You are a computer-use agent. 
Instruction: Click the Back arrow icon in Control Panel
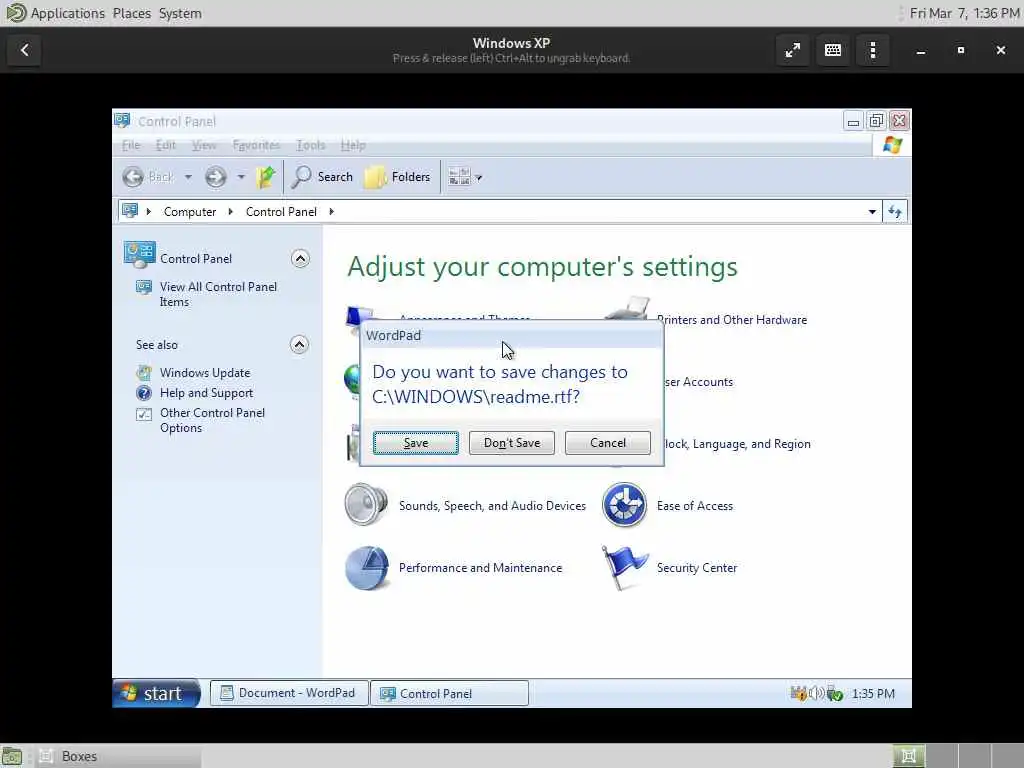[x=133, y=177]
